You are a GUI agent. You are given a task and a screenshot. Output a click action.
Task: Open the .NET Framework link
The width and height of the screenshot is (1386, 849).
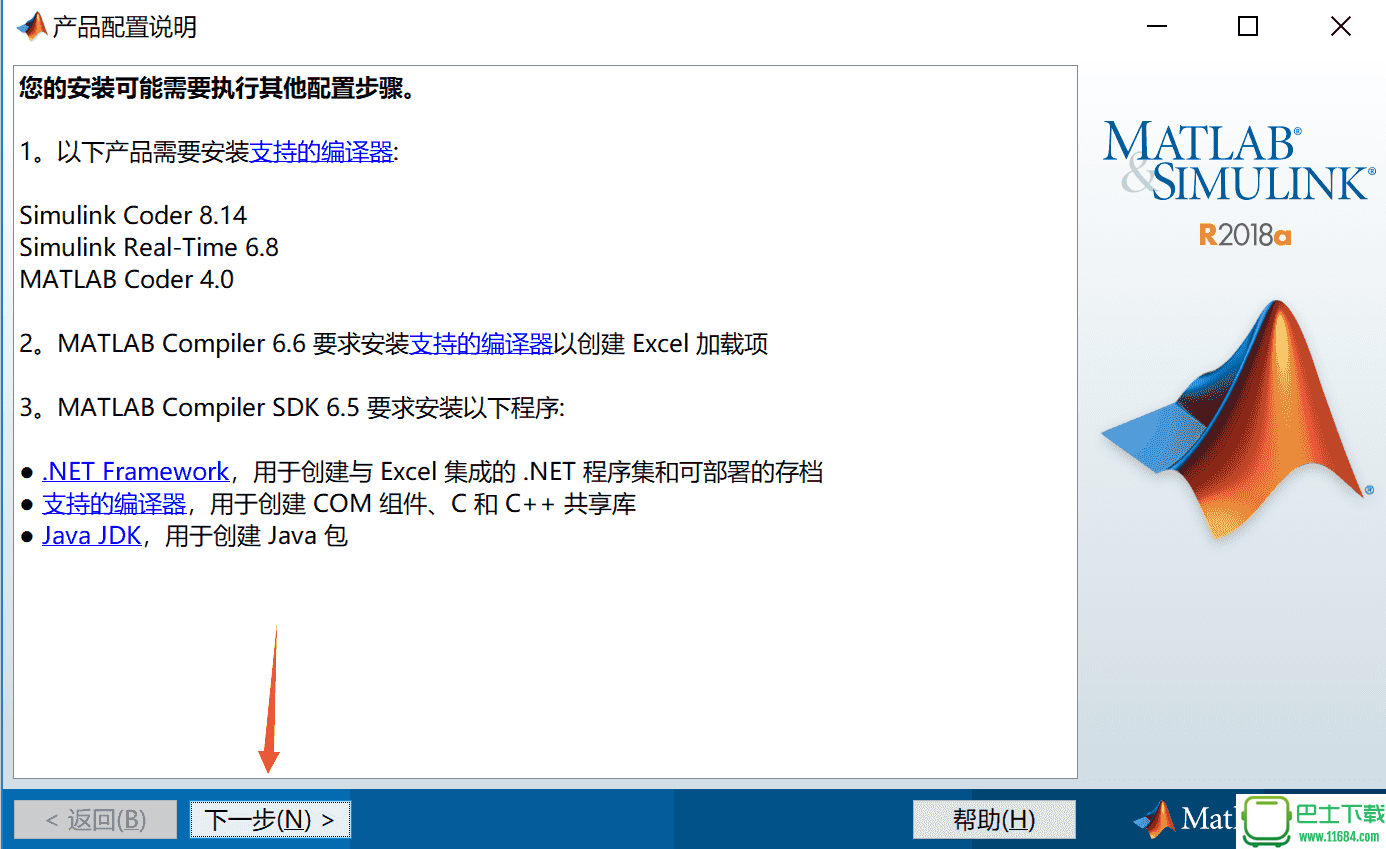point(136,472)
